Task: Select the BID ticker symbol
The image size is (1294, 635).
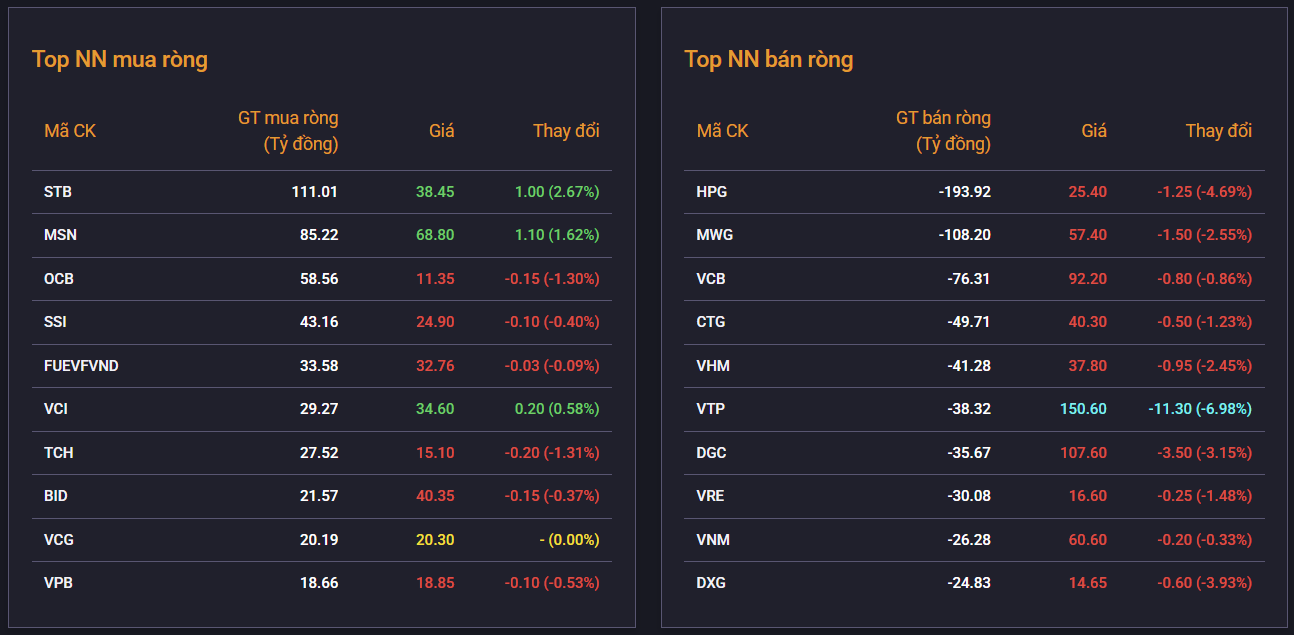Action: click(x=56, y=496)
